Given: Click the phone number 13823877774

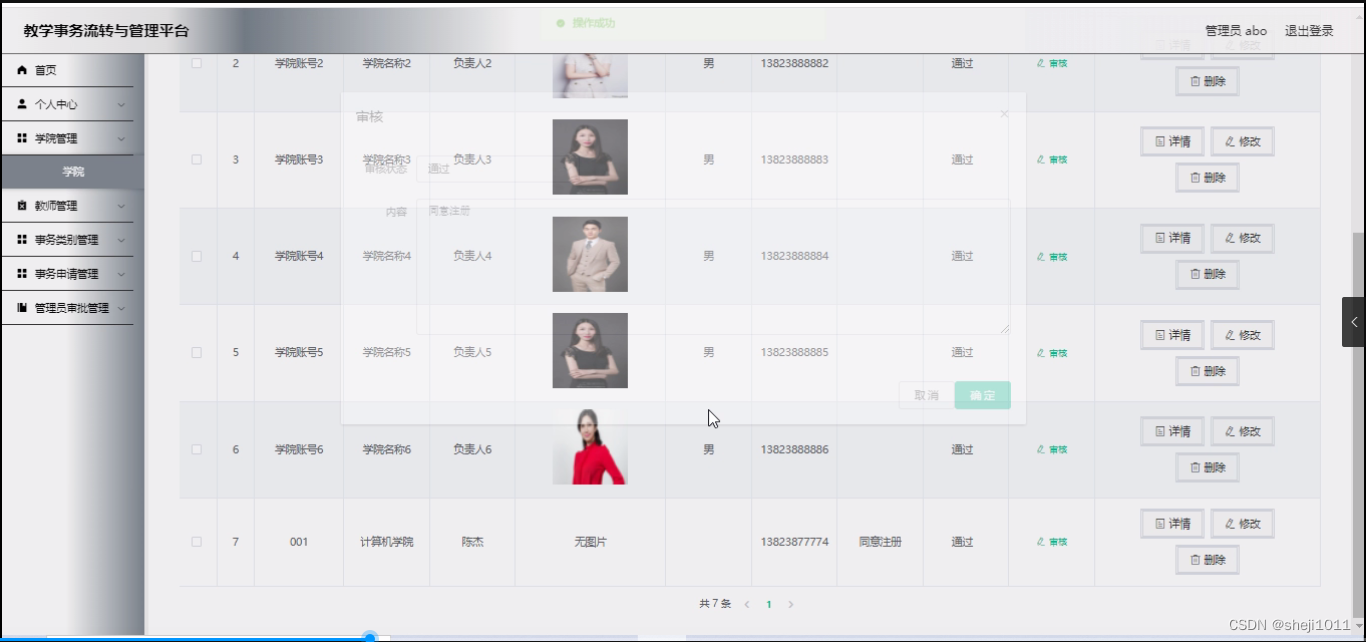Looking at the screenshot, I should click(x=794, y=542).
